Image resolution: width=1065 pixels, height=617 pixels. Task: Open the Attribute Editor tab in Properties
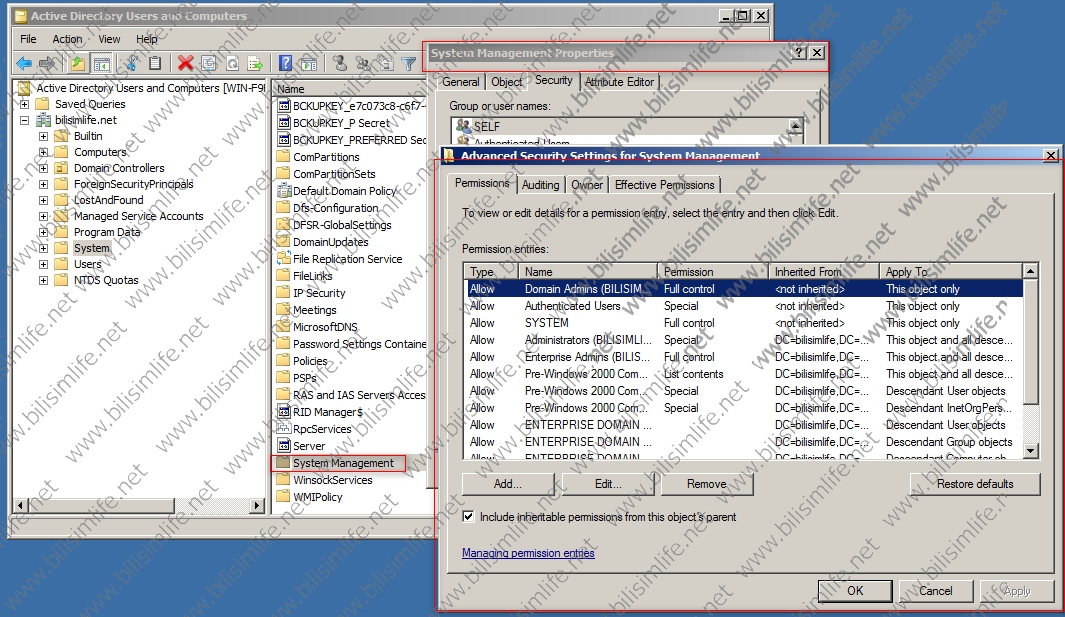[x=619, y=82]
